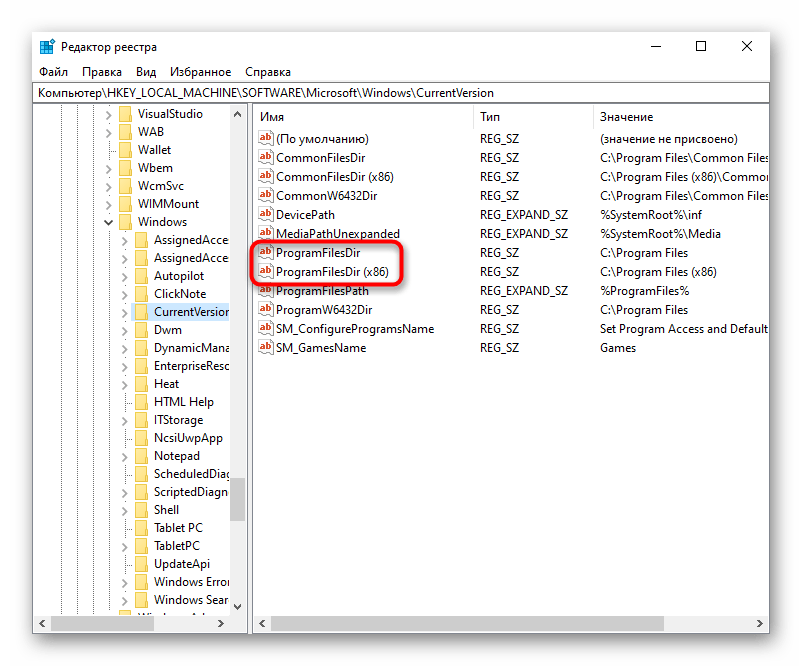
Task: Click the ab icon next to ProgramFilesDir
Action: (x=266, y=253)
